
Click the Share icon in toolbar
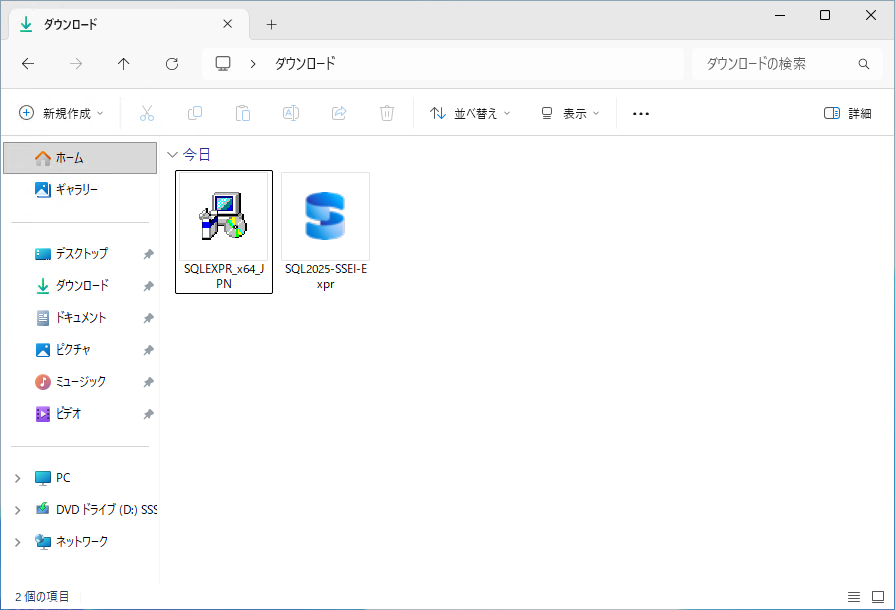click(x=339, y=113)
